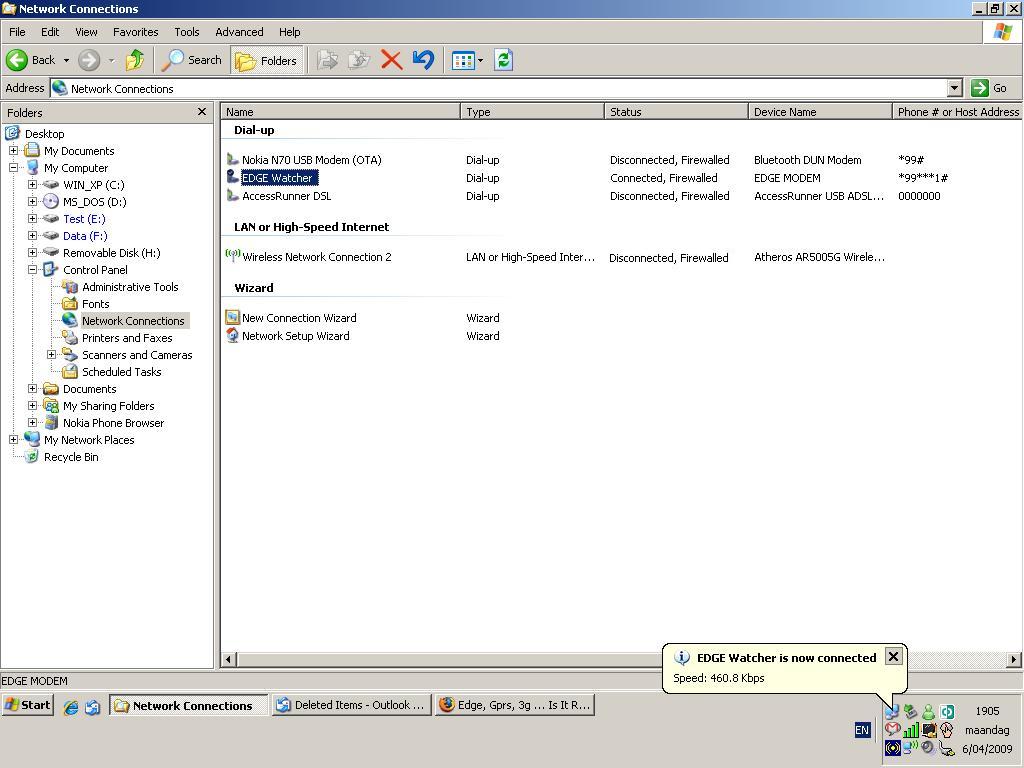Viewport: 1024px width, 768px height.
Task: Open the Edit menu
Action: [x=50, y=32]
